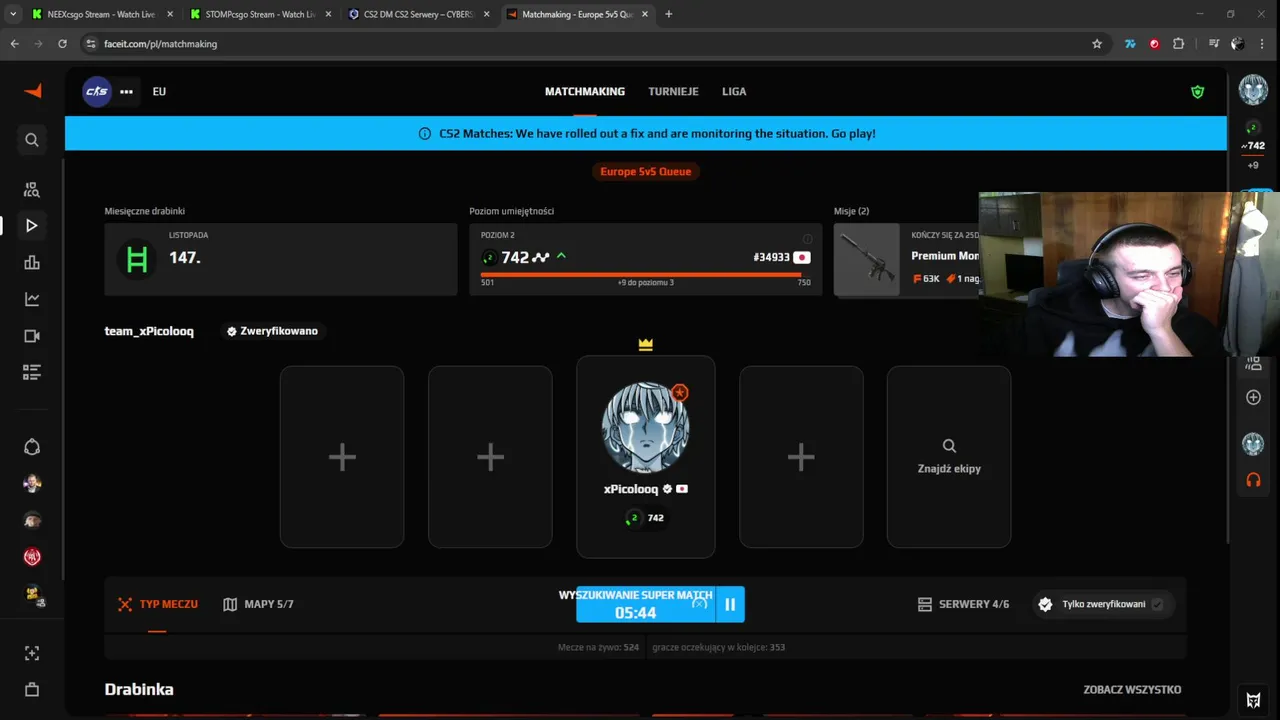Image resolution: width=1280 pixels, height=720 pixels.
Task: Go back with the browser back arrow
Action: tap(14, 44)
